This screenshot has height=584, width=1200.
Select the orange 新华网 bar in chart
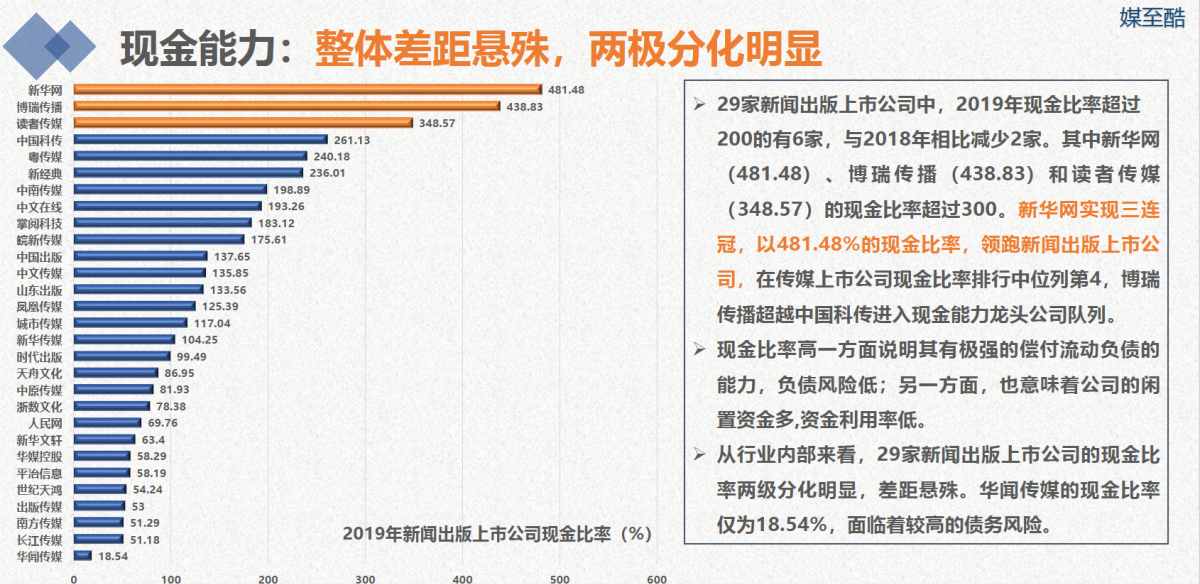click(x=307, y=89)
